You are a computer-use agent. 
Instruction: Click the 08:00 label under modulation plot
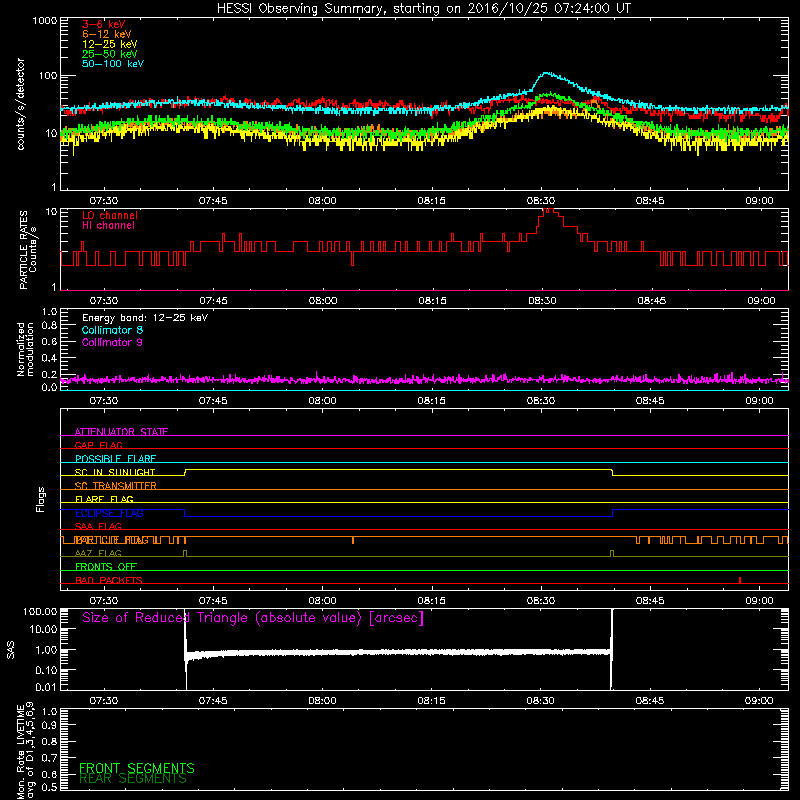pyautogui.click(x=322, y=401)
